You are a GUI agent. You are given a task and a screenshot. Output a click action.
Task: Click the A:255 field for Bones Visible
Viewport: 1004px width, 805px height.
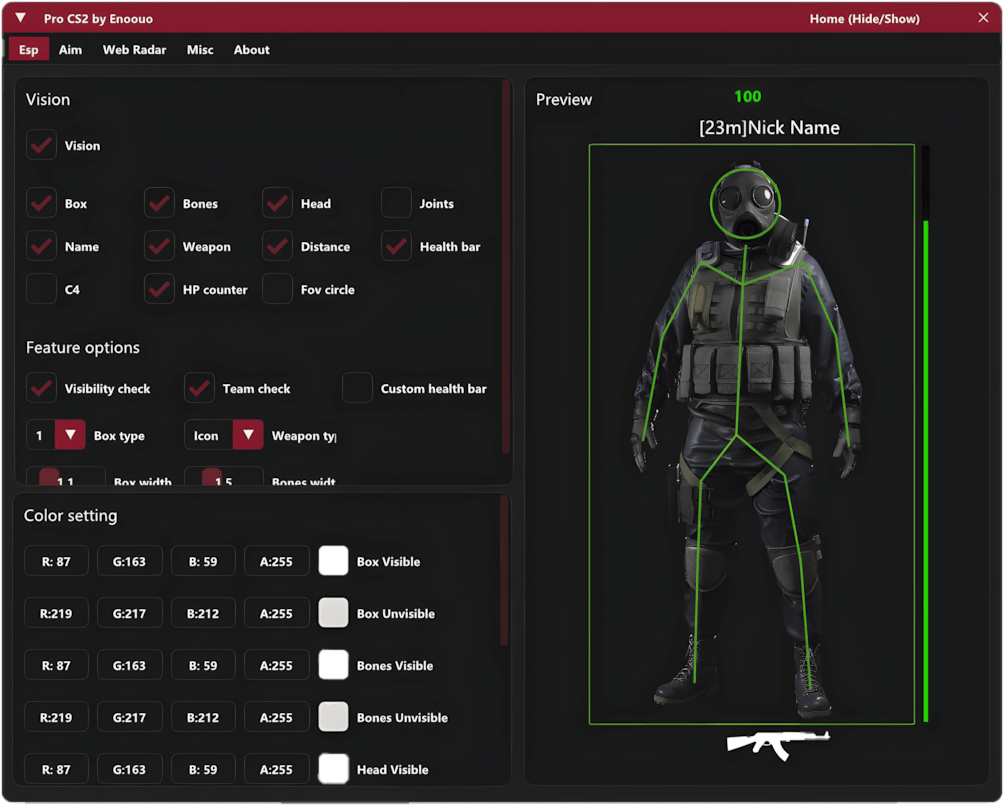tap(277, 665)
